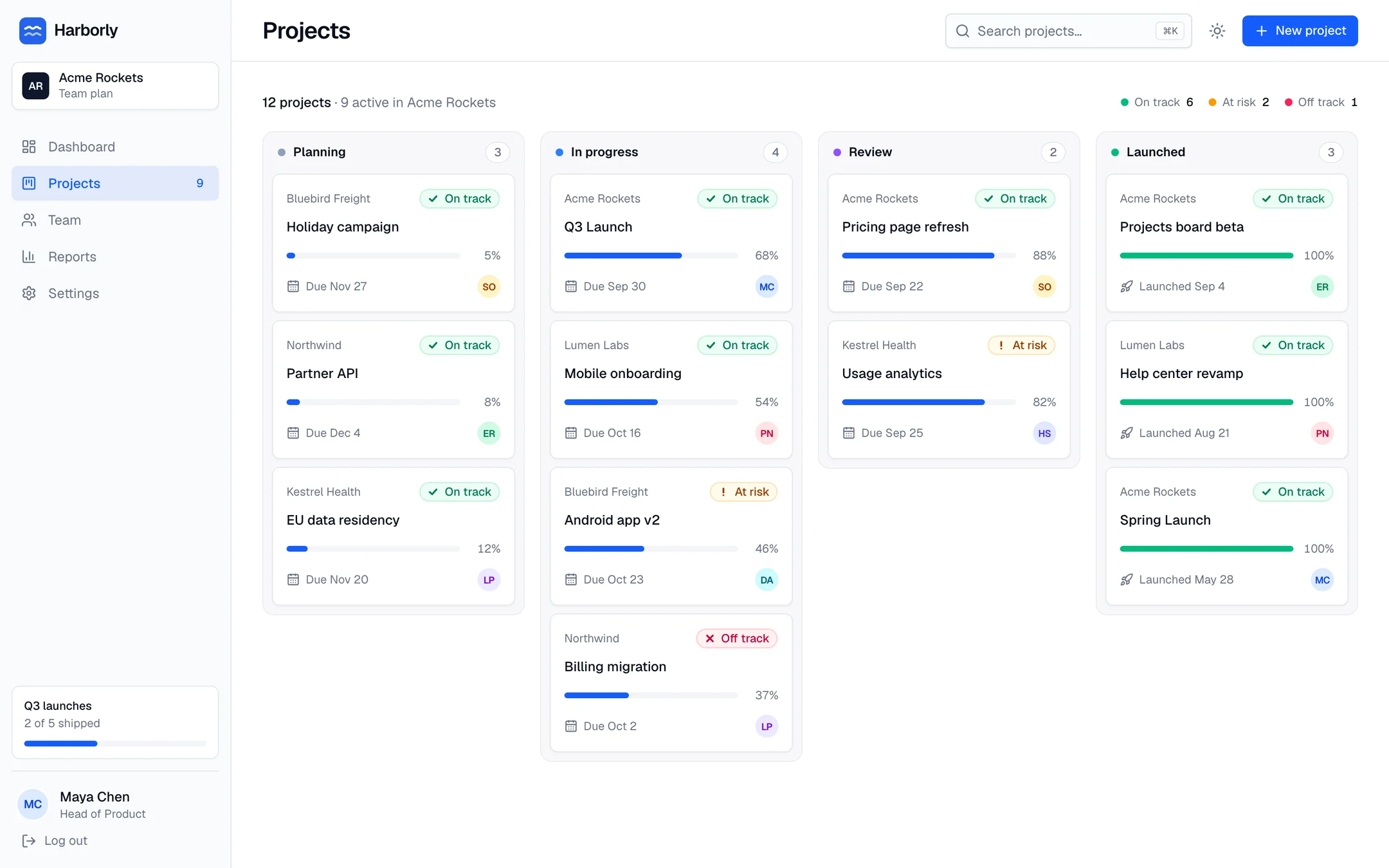Screen dimensions: 1389x868
Task: Toggle the On track status filter
Action: 1157,102
